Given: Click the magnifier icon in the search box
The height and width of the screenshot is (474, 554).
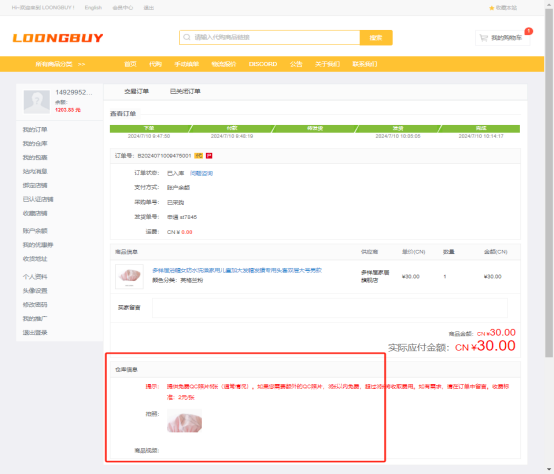Looking at the screenshot, I should [187, 37].
